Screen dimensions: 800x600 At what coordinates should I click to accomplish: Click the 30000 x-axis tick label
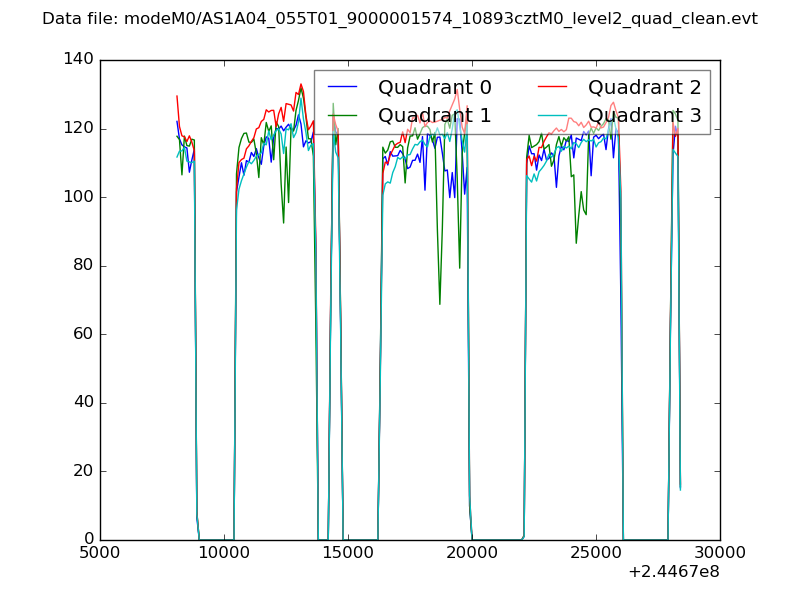pos(720,552)
